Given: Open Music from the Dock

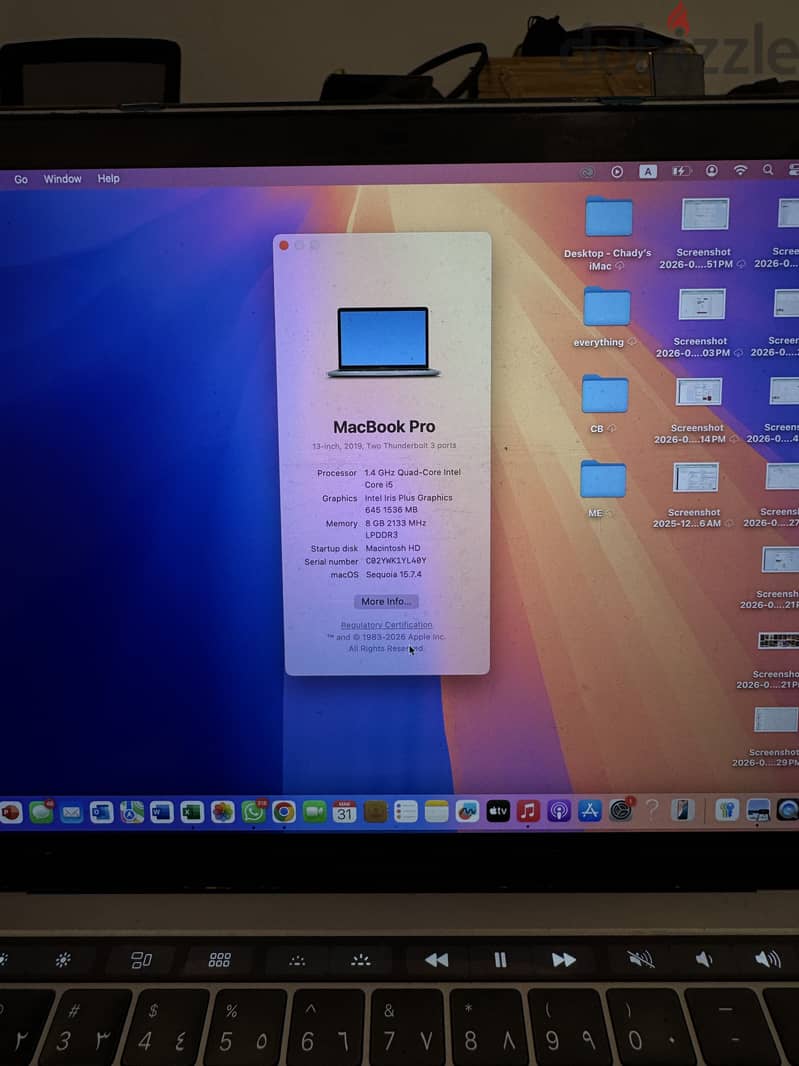Looking at the screenshot, I should (x=528, y=810).
